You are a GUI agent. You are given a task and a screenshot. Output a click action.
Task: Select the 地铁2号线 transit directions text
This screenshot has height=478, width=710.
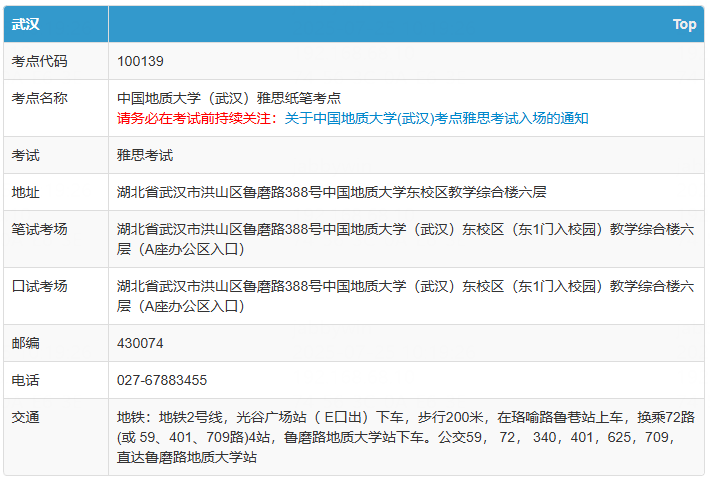(405, 437)
